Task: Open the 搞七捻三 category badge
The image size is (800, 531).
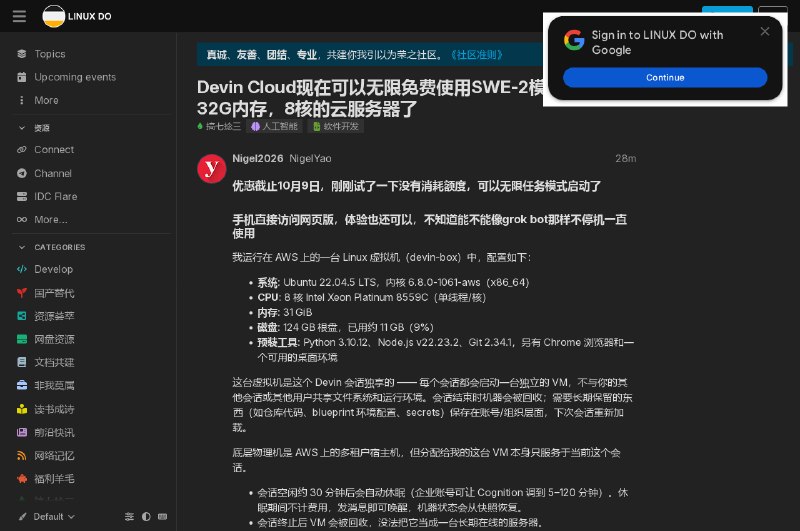Action: coord(219,127)
